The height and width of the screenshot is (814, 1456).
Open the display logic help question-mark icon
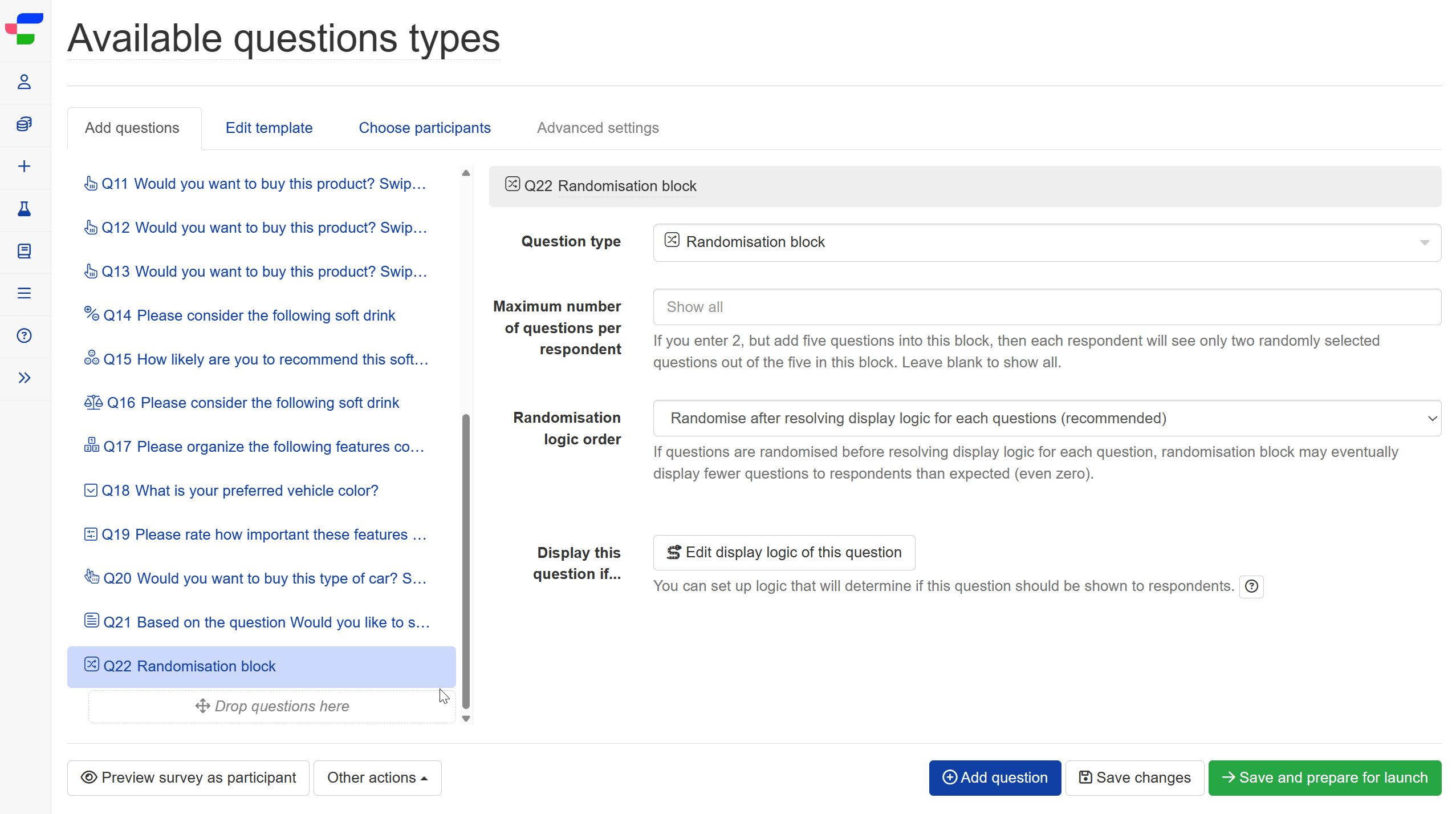pos(1251,586)
